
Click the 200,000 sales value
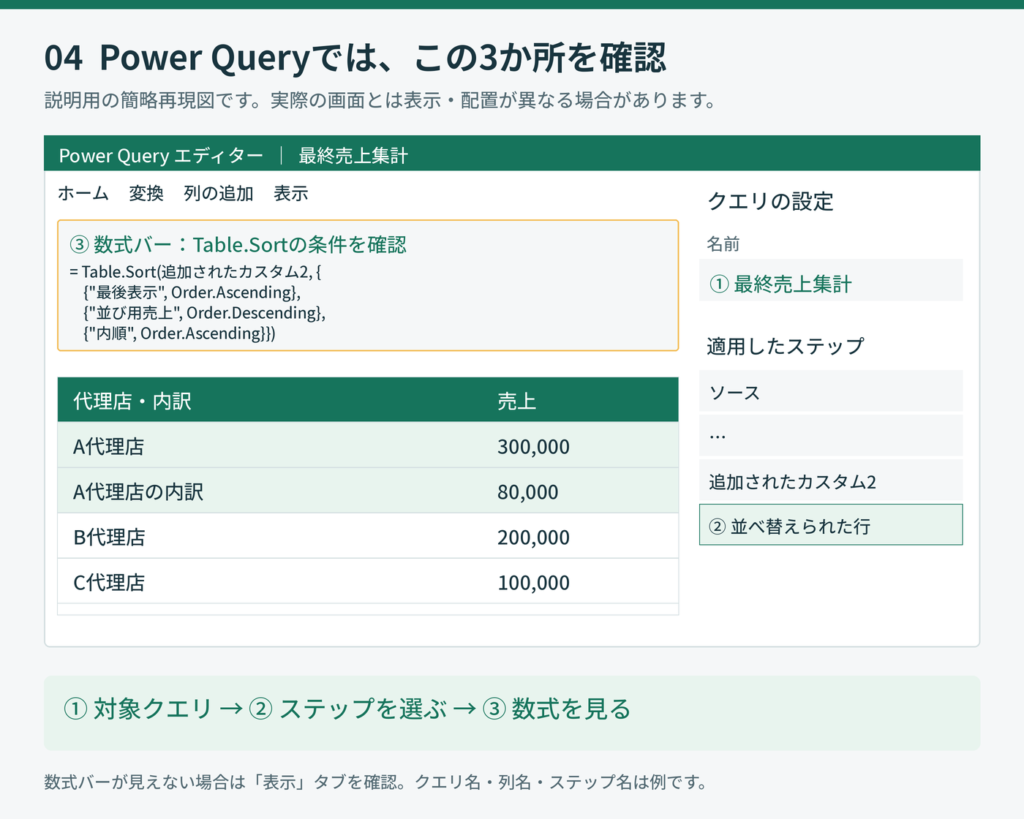click(x=534, y=537)
